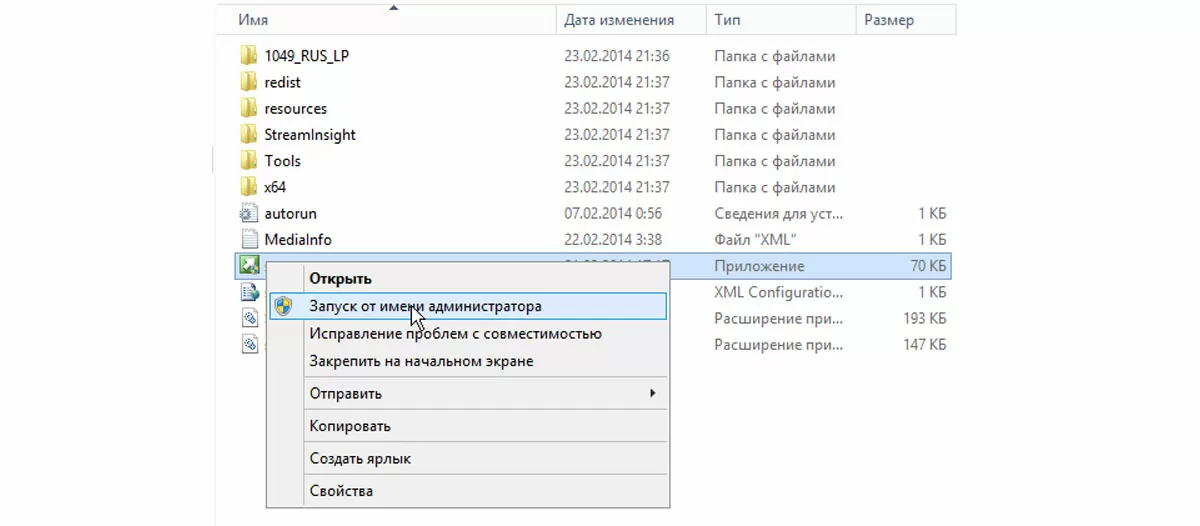Select the MediaInfo file icon
The height and width of the screenshot is (526, 1200).
249,239
